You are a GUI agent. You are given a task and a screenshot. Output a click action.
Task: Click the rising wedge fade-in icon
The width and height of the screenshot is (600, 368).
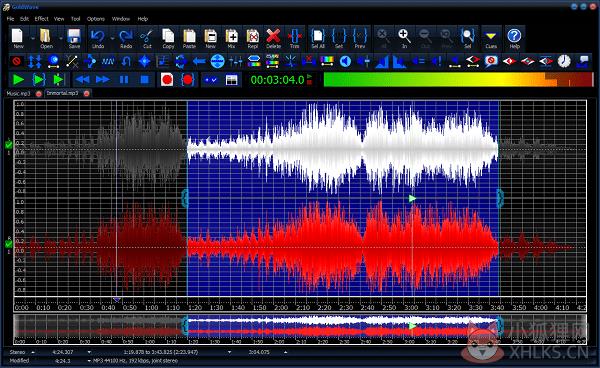click(382, 61)
